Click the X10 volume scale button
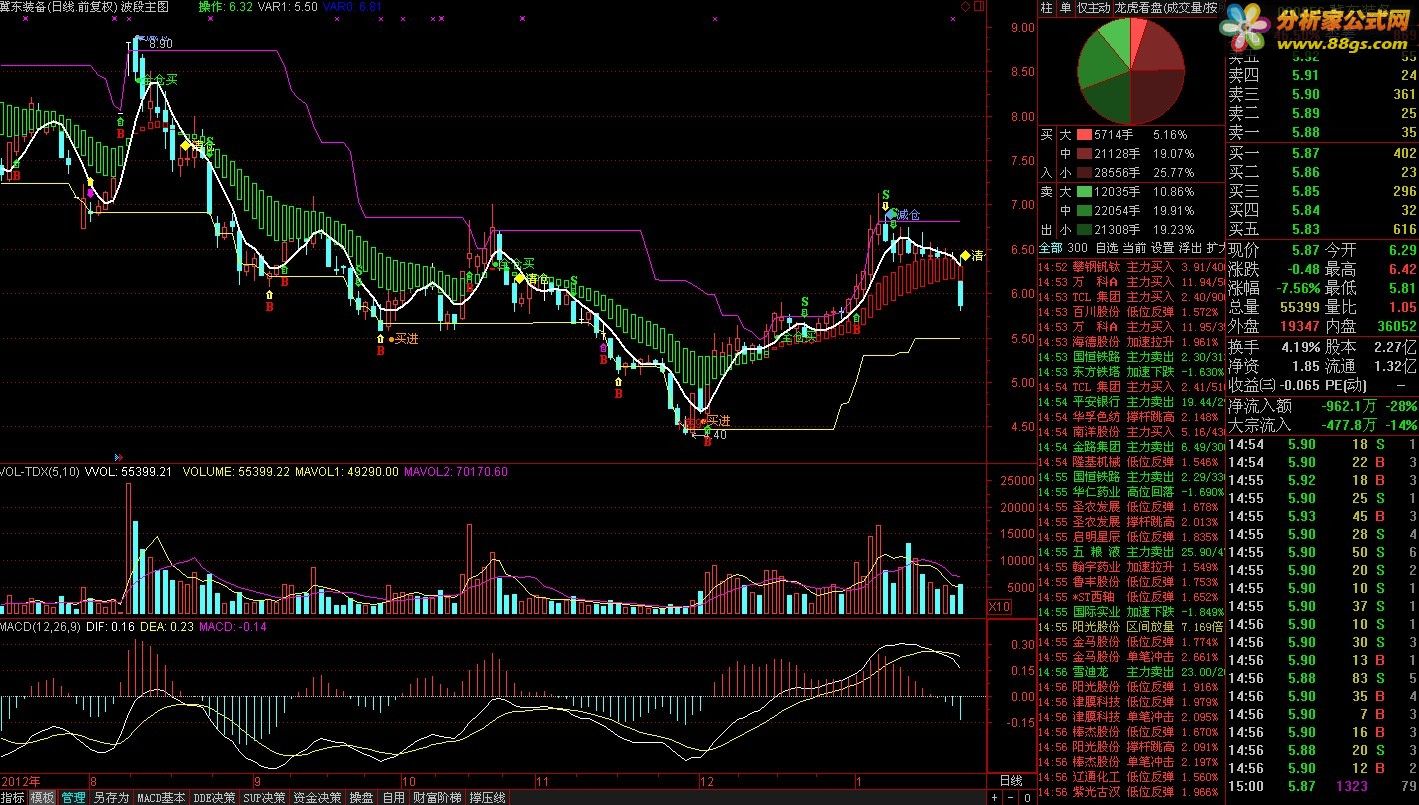 (x=999, y=607)
